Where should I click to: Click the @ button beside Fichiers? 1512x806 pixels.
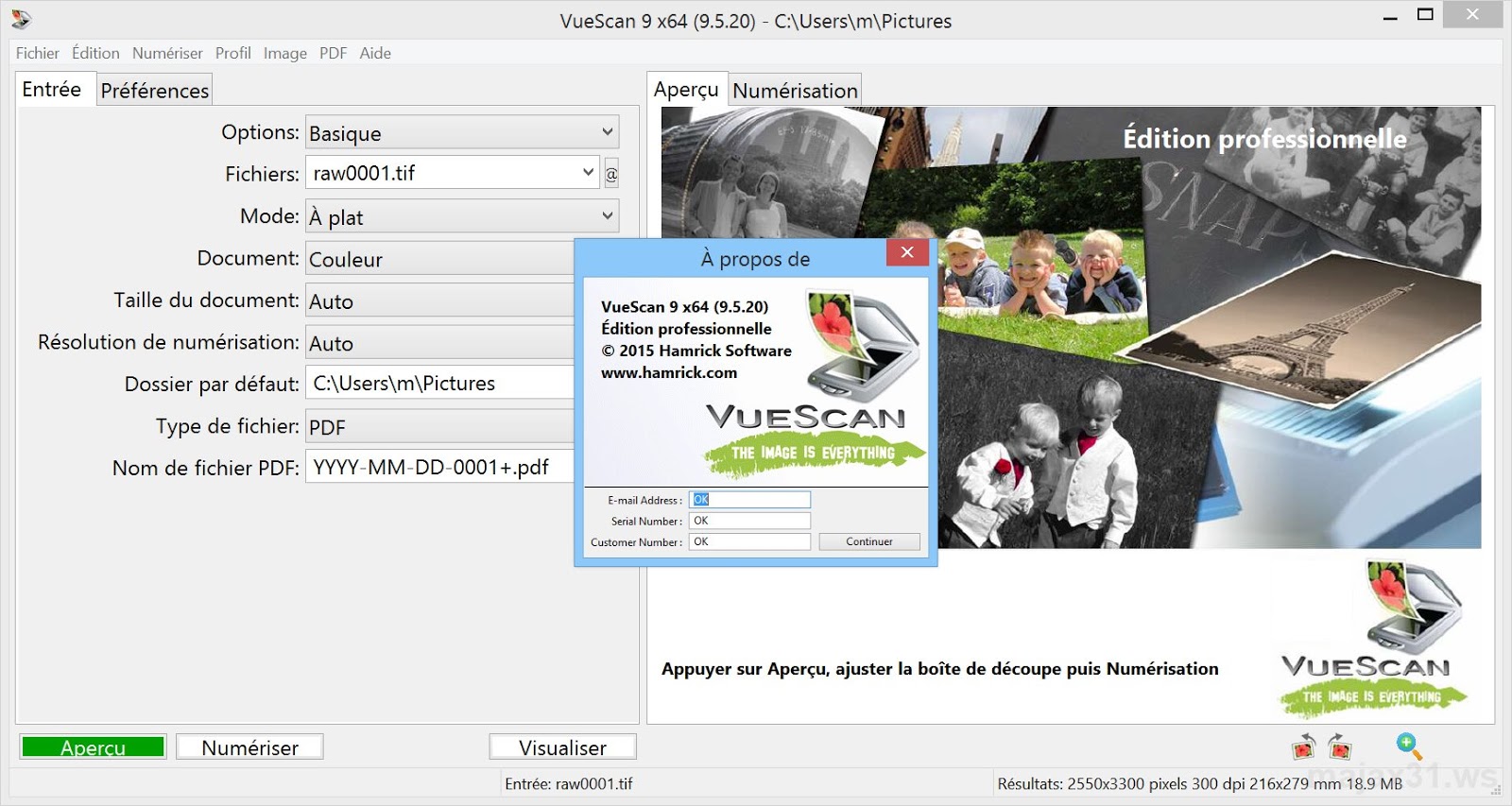pyautogui.click(x=611, y=174)
